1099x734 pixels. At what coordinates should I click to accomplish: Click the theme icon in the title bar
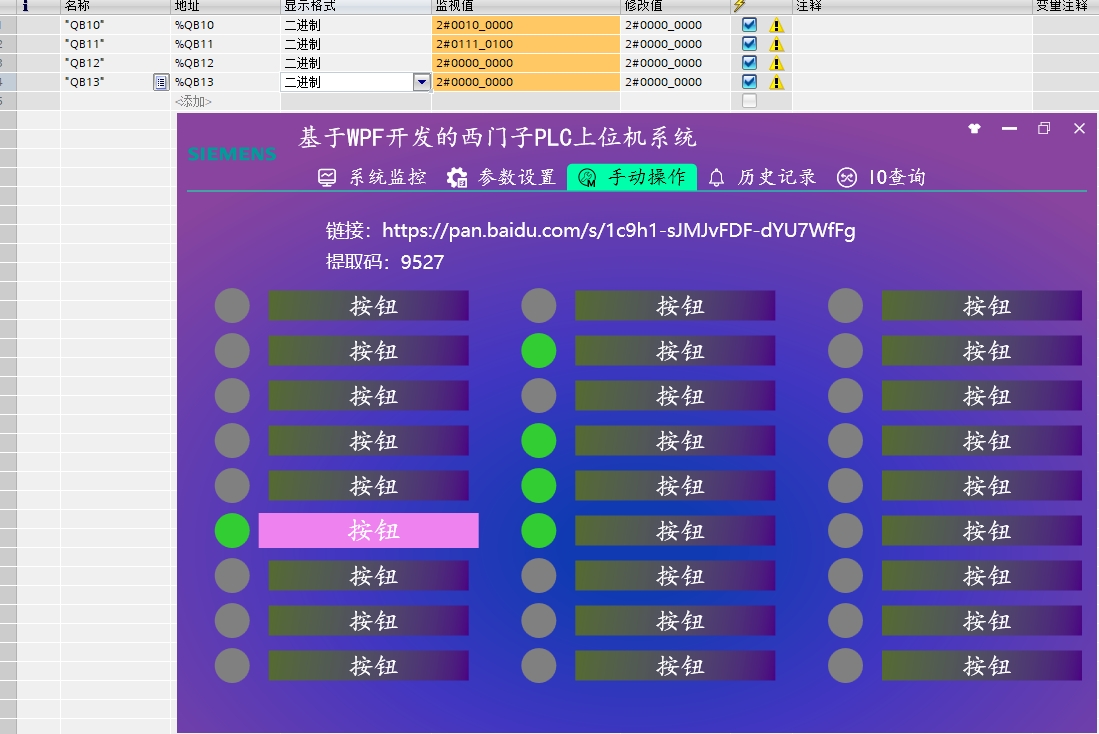point(973,129)
